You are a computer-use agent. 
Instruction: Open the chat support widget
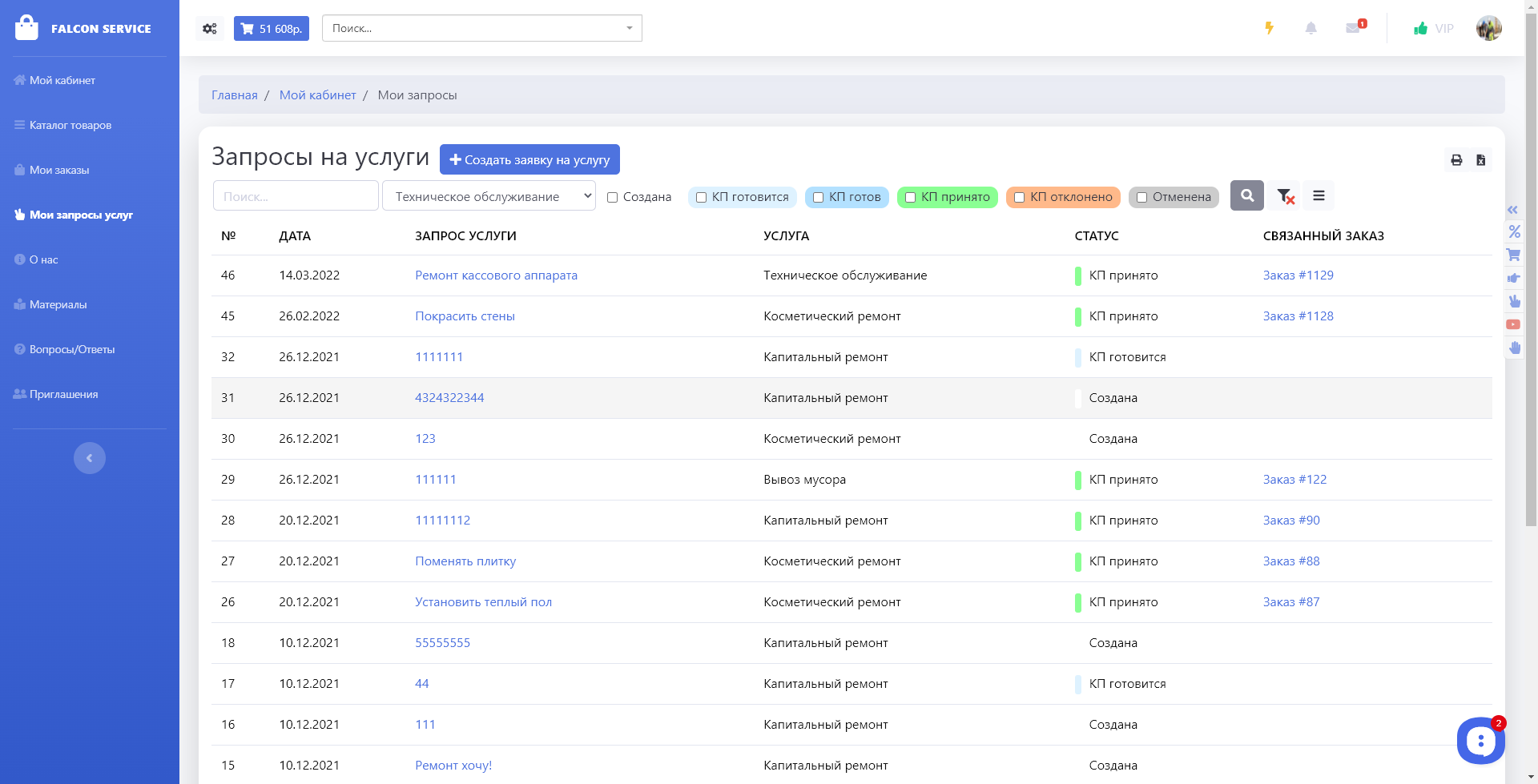point(1480,741)
